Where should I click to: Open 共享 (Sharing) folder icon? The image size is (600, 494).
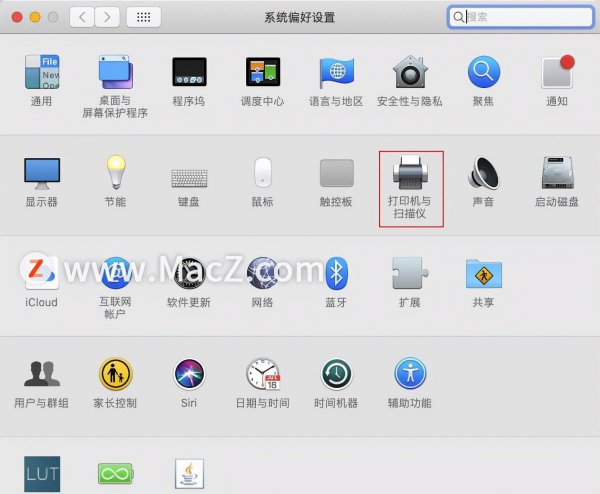pyautogui.click(x=484, y=274)
